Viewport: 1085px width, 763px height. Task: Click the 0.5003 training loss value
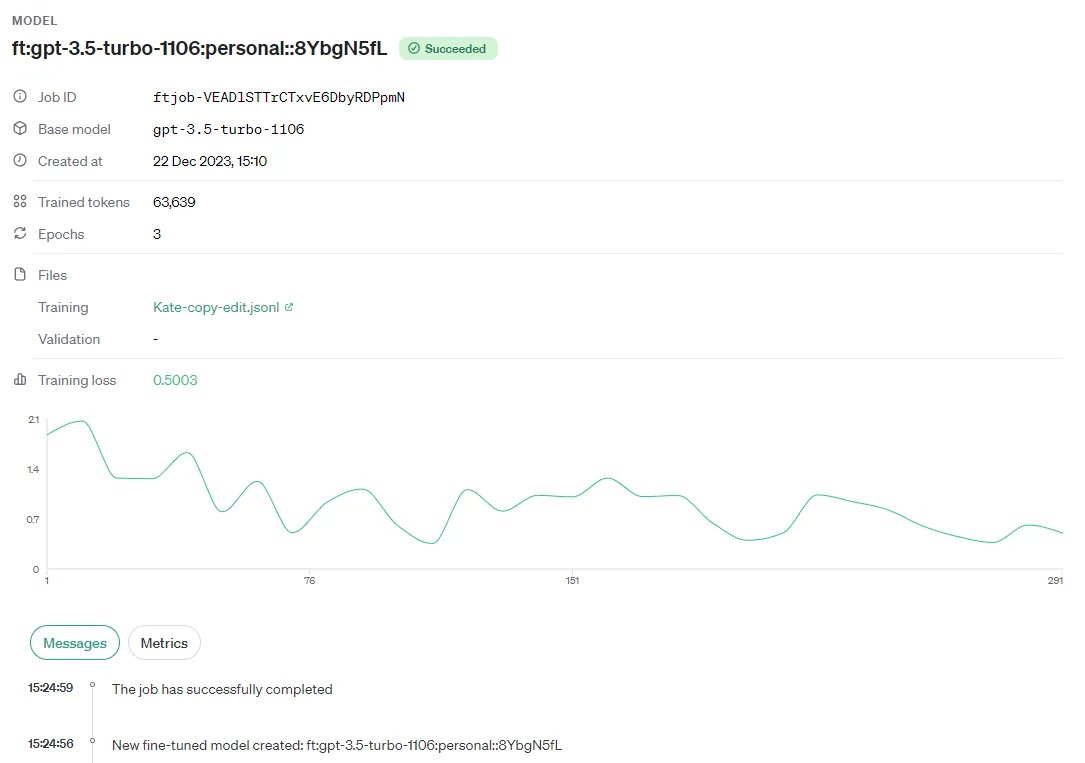pyautogui.click(x=174, y=380)
